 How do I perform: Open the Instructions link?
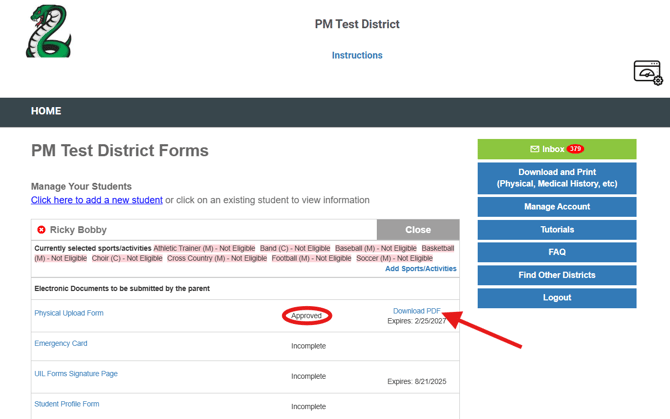357,55
